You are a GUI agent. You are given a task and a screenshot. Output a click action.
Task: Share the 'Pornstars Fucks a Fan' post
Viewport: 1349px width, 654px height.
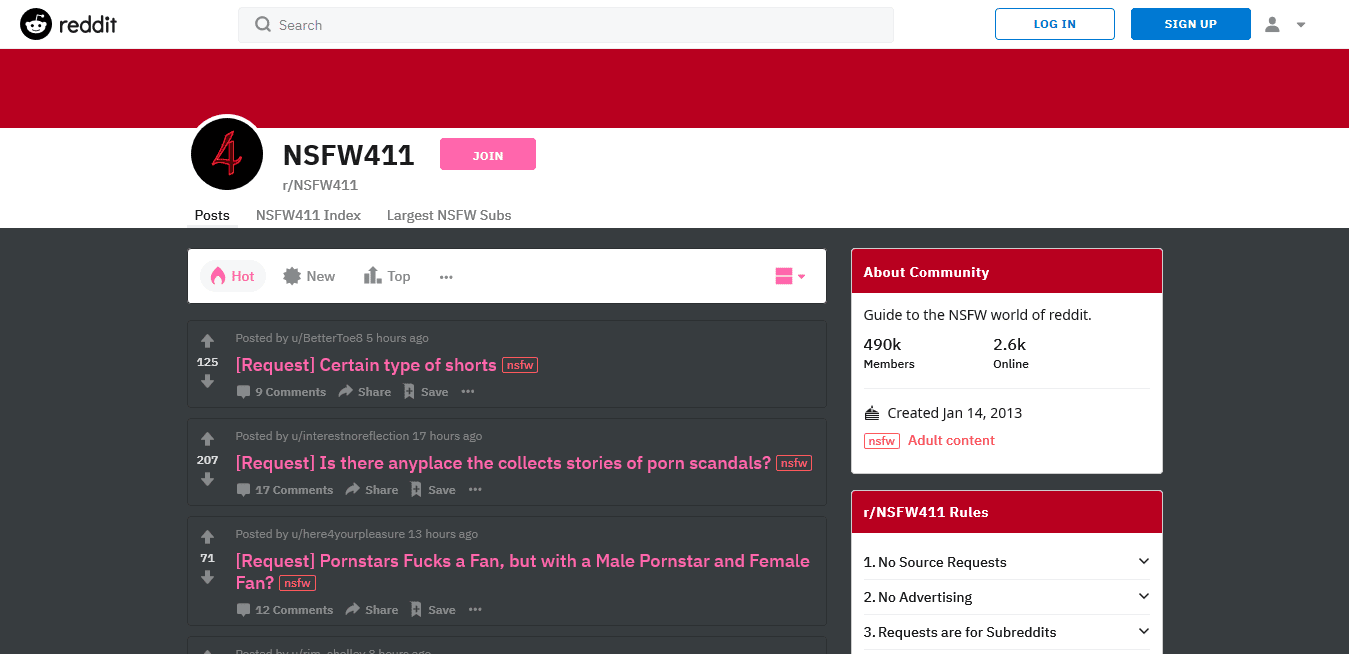point(372,610)
